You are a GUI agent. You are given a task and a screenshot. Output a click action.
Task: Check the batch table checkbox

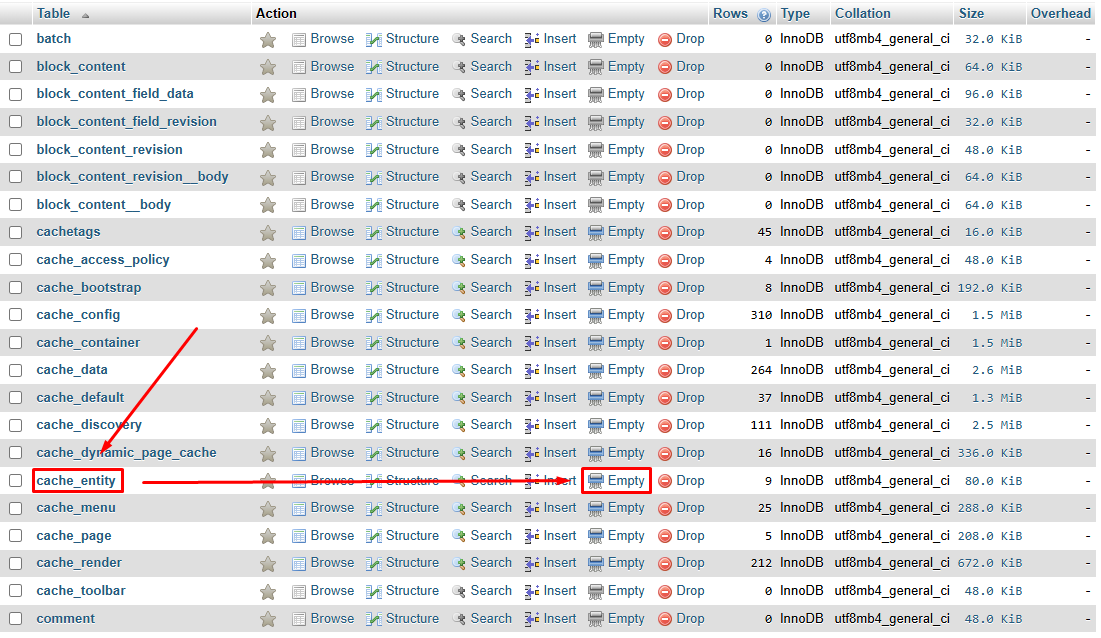[15, 39]
